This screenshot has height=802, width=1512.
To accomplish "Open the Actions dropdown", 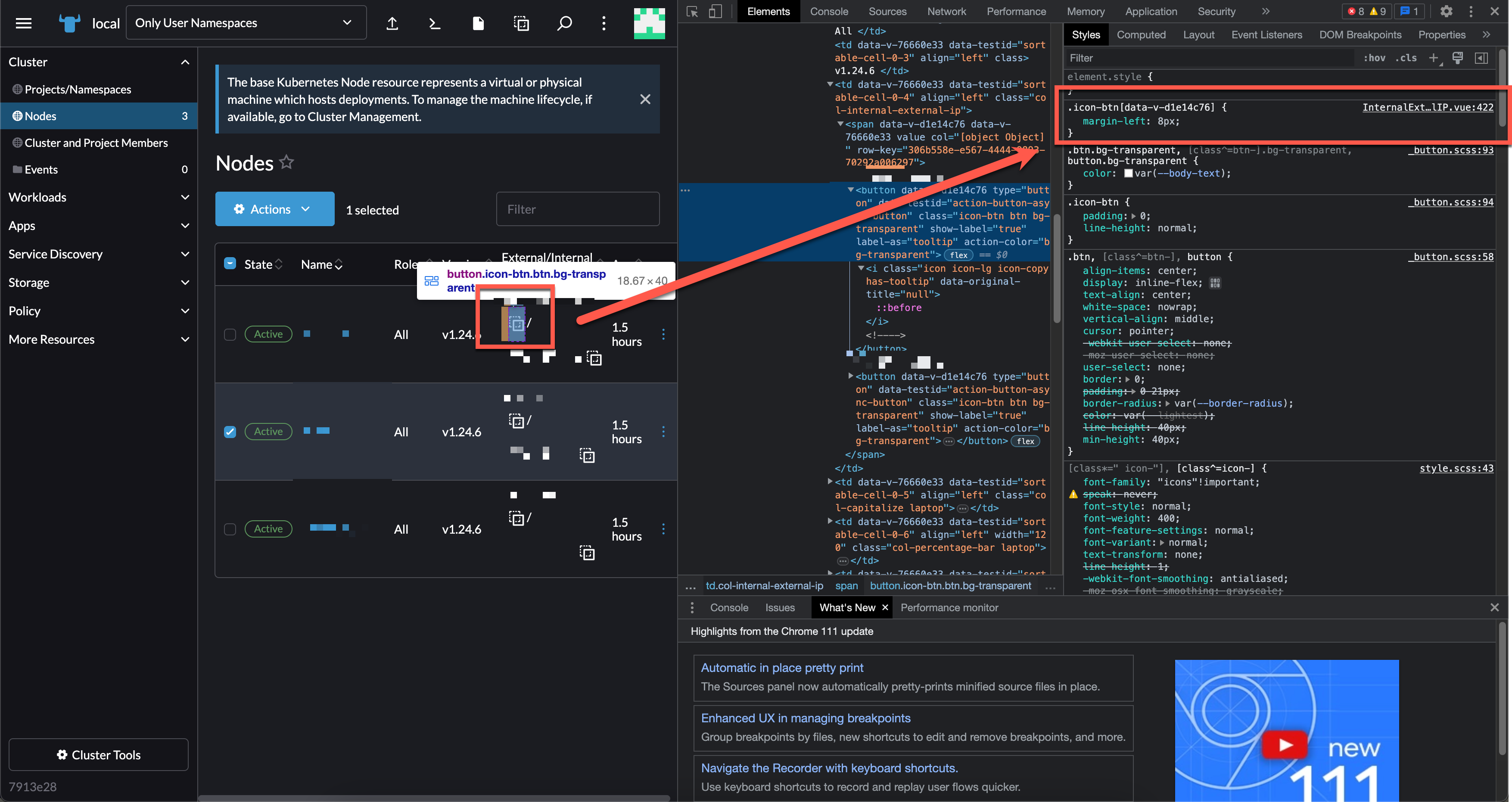I will click(x=274, y=209).
